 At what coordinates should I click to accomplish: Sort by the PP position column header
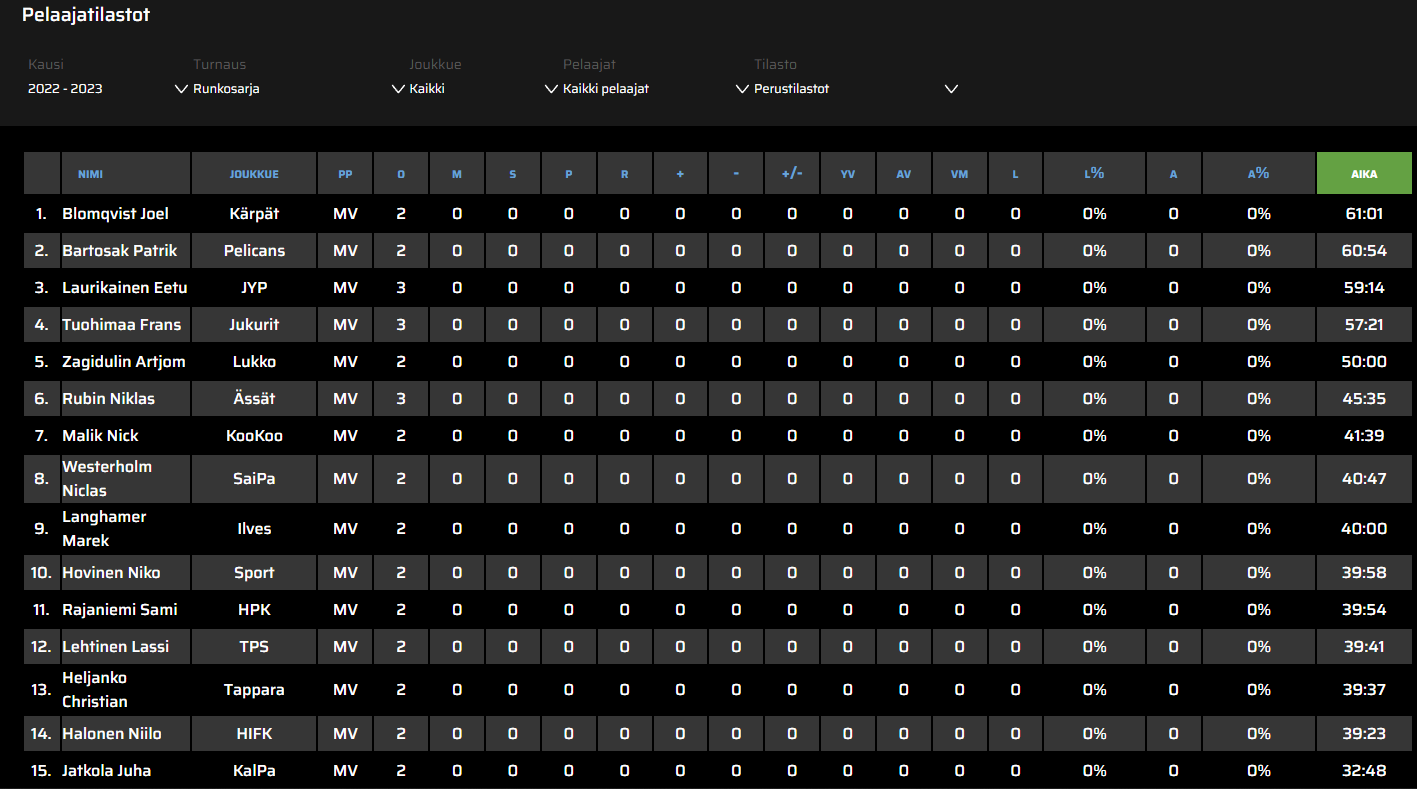(x=345, y=173)
